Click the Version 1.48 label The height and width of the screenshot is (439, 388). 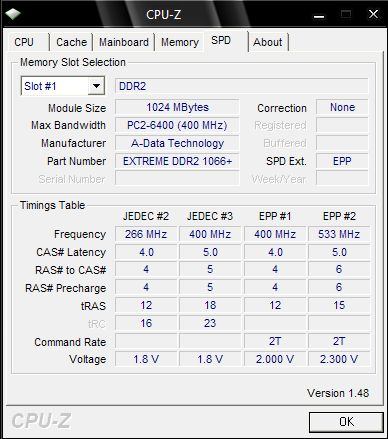click(338, 393)
